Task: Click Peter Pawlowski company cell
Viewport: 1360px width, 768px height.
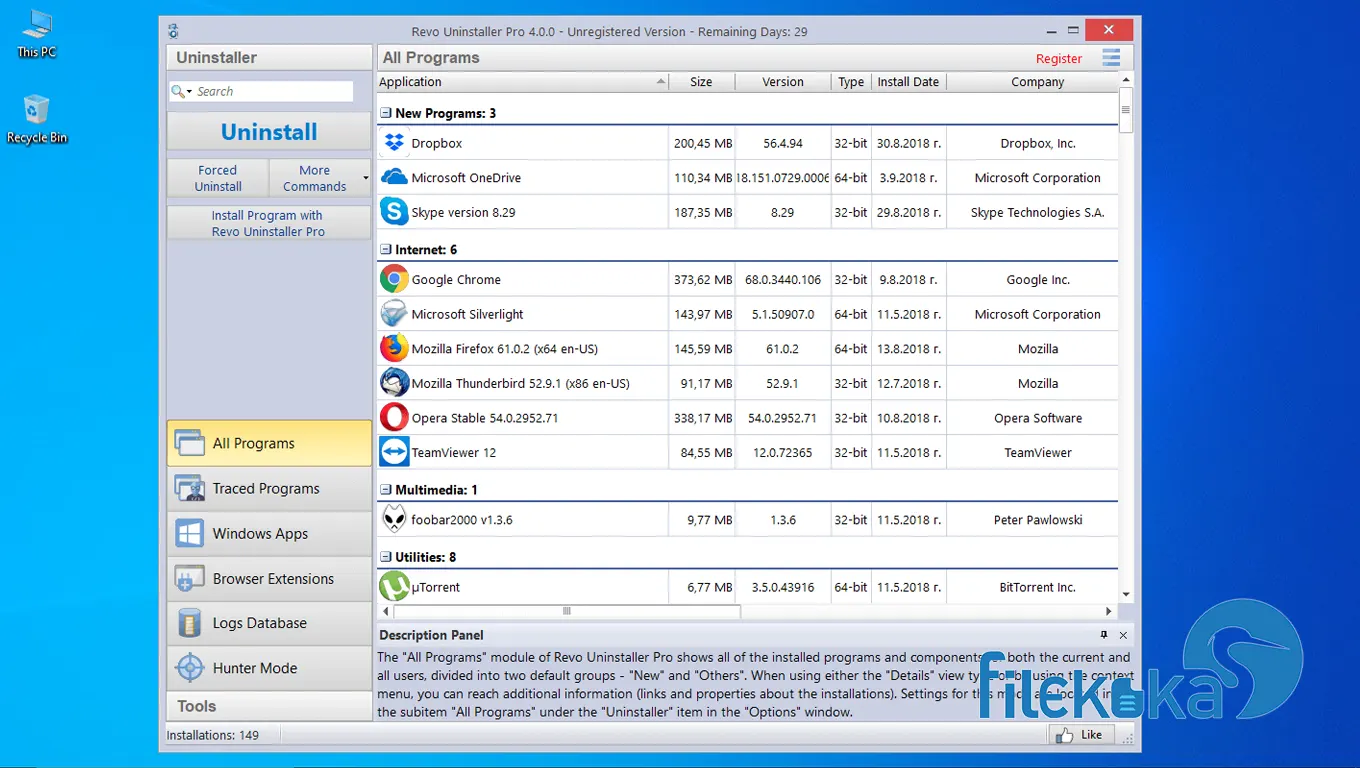Action: [x=1038, y=519]
